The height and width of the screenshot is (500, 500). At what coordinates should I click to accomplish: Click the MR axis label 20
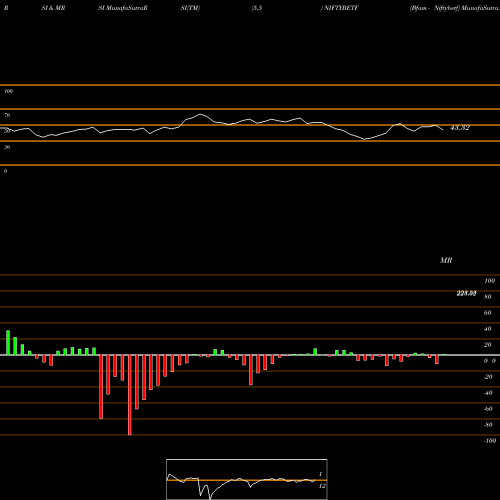click(487, 345)
